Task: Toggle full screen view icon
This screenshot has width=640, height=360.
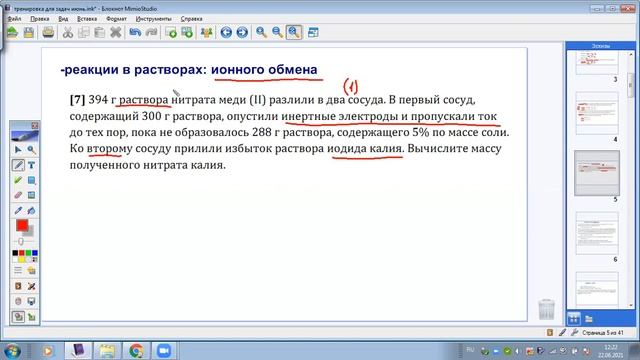Action: [x=313, y=32]
